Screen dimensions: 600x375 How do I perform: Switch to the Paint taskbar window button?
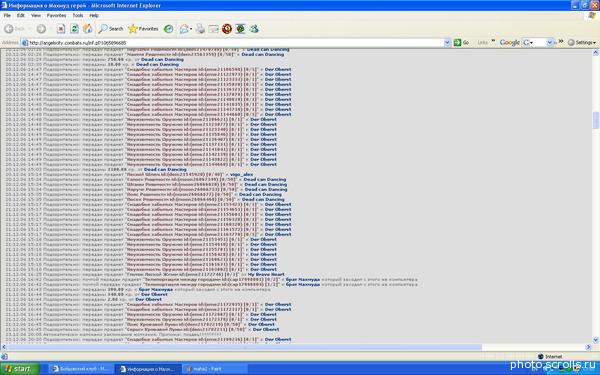pos(214,369)
